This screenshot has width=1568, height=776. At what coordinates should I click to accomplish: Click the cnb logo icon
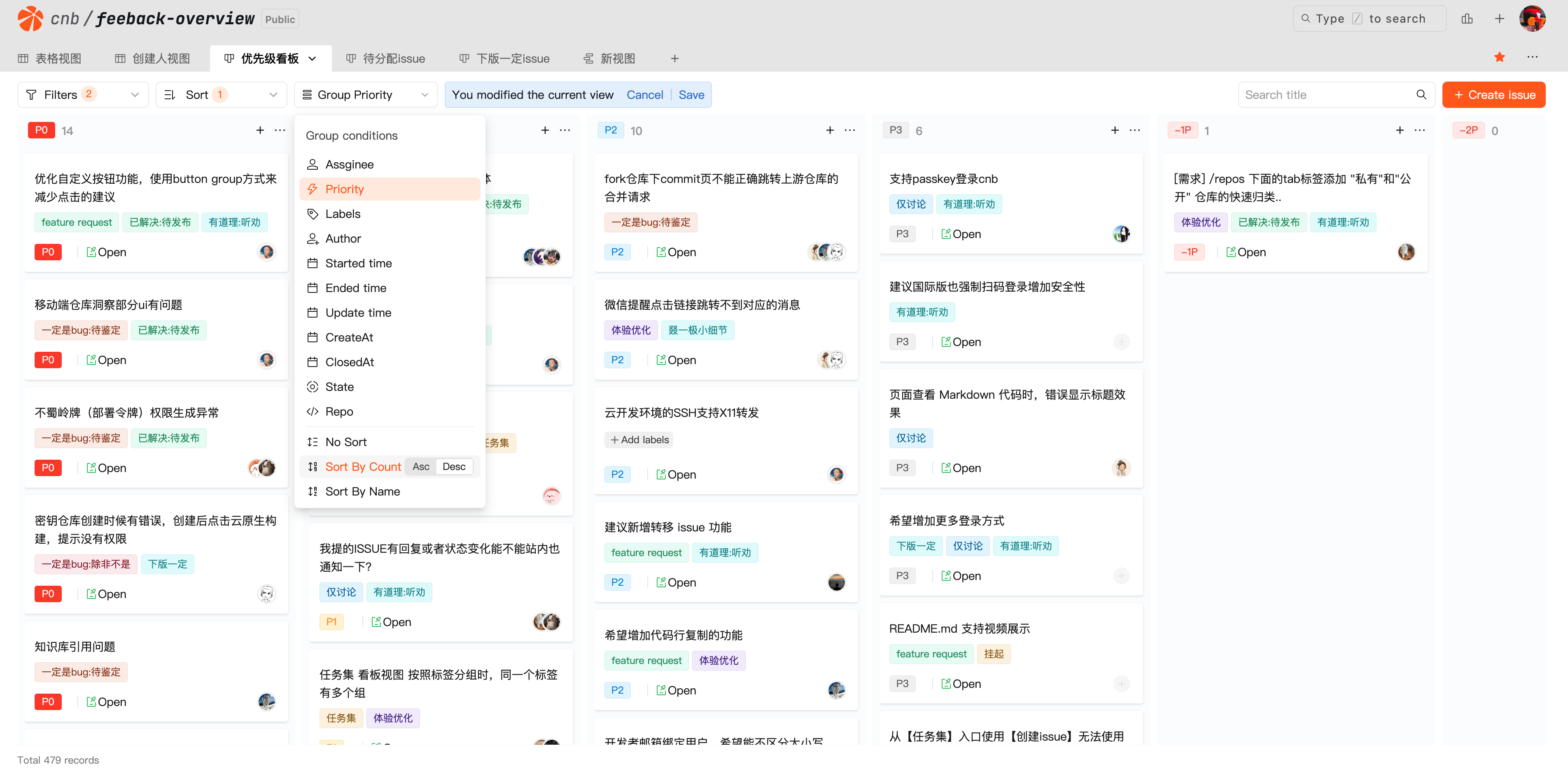click(30, 19)
